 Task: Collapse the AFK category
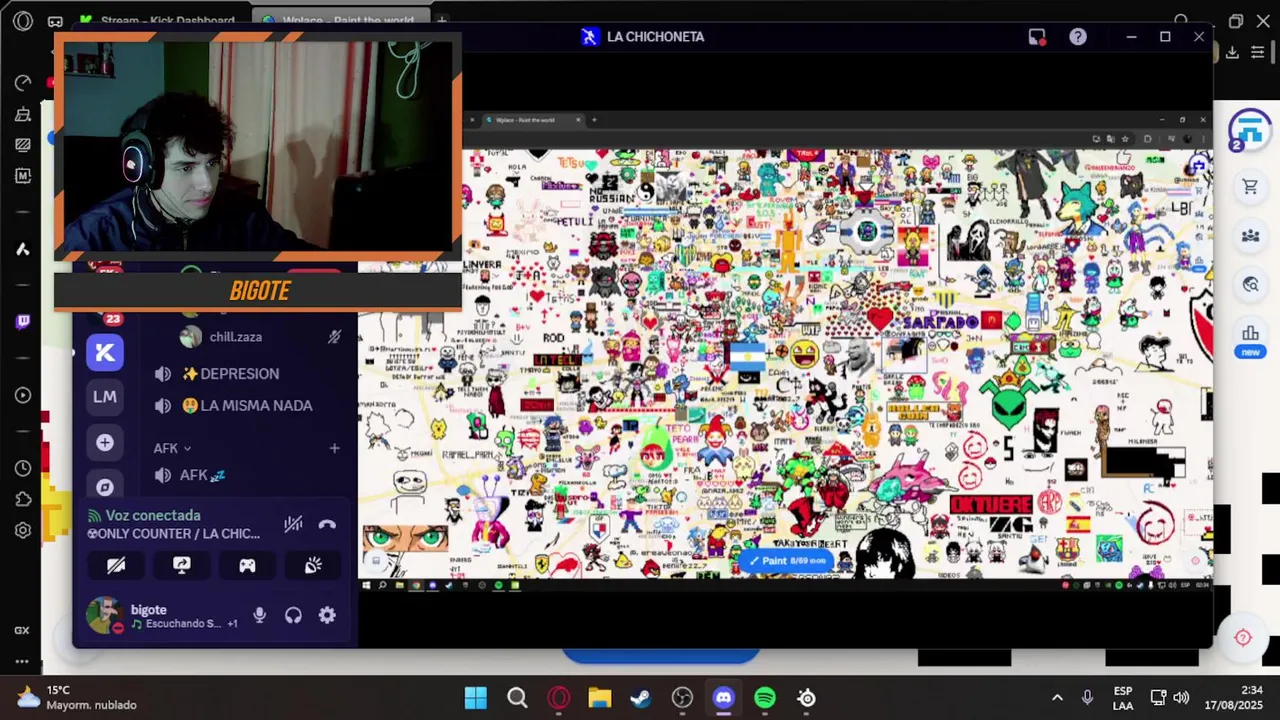[172, 449]
